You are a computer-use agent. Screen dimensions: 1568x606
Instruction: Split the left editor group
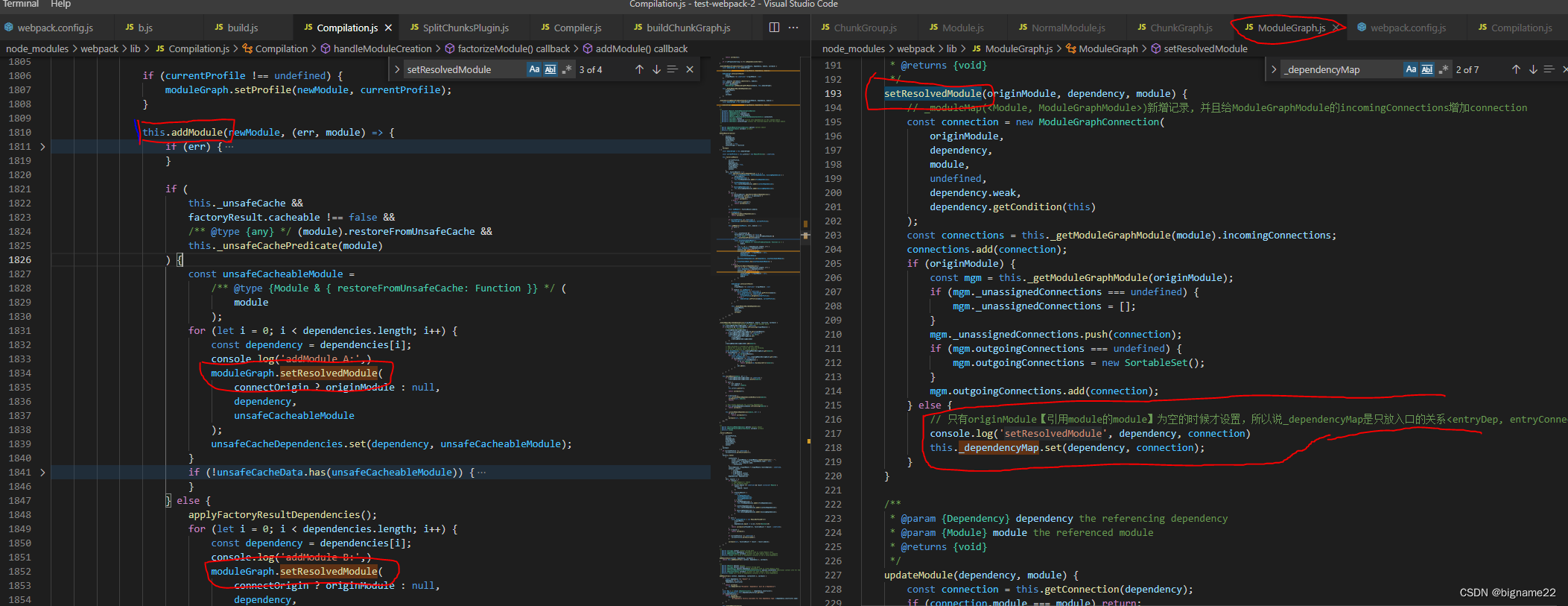[x=774, y=28]
